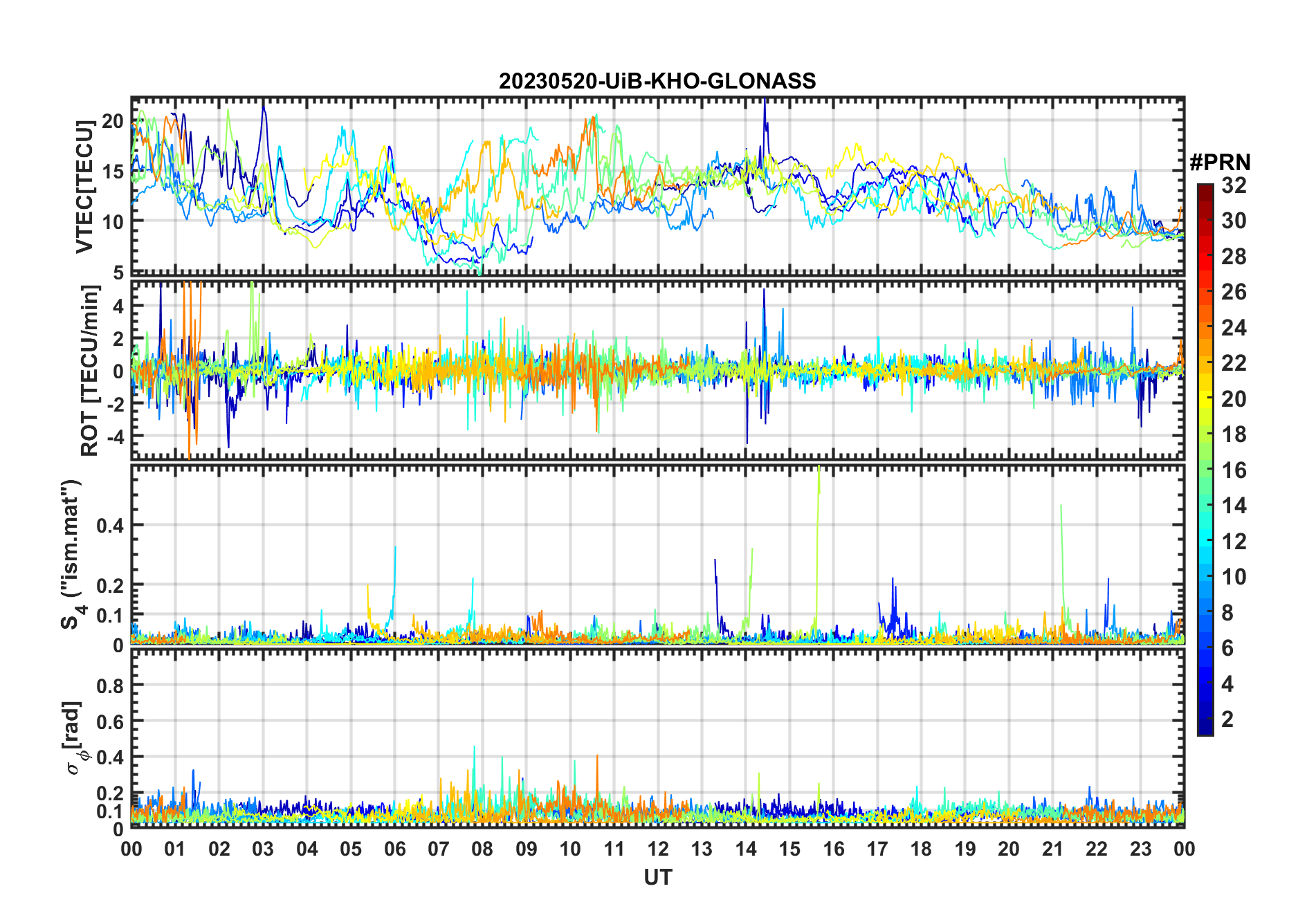The height and width of the screenshot is (920, 1316).
Task: Click the 21 hour tick on x-axis
Action: 1052,849
